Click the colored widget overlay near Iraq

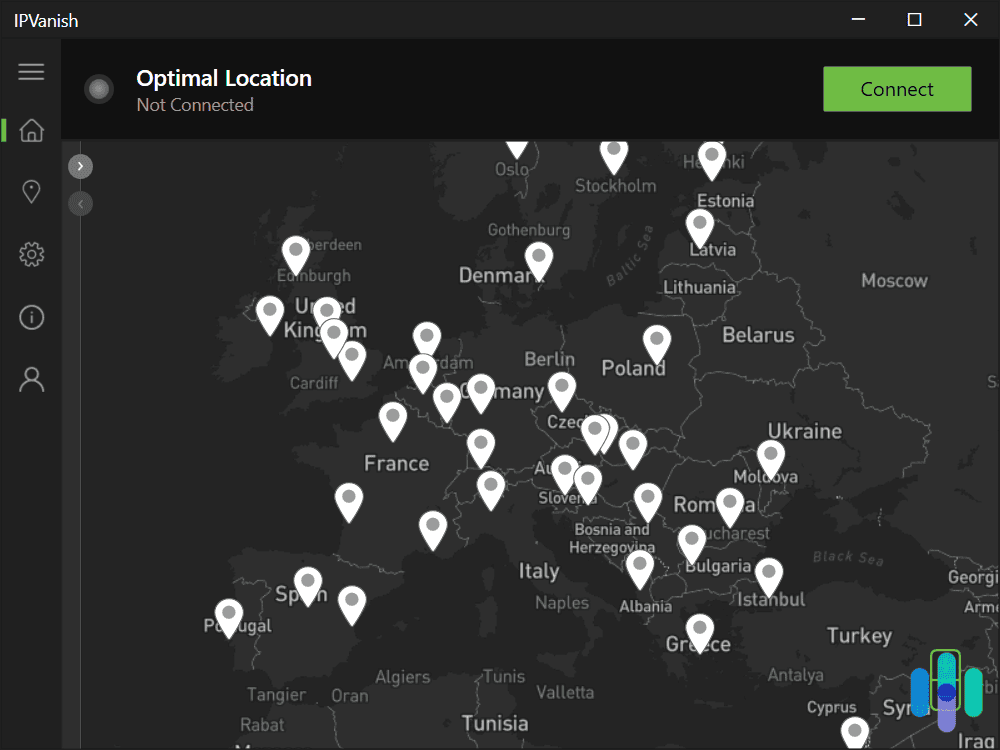(944, 688)
